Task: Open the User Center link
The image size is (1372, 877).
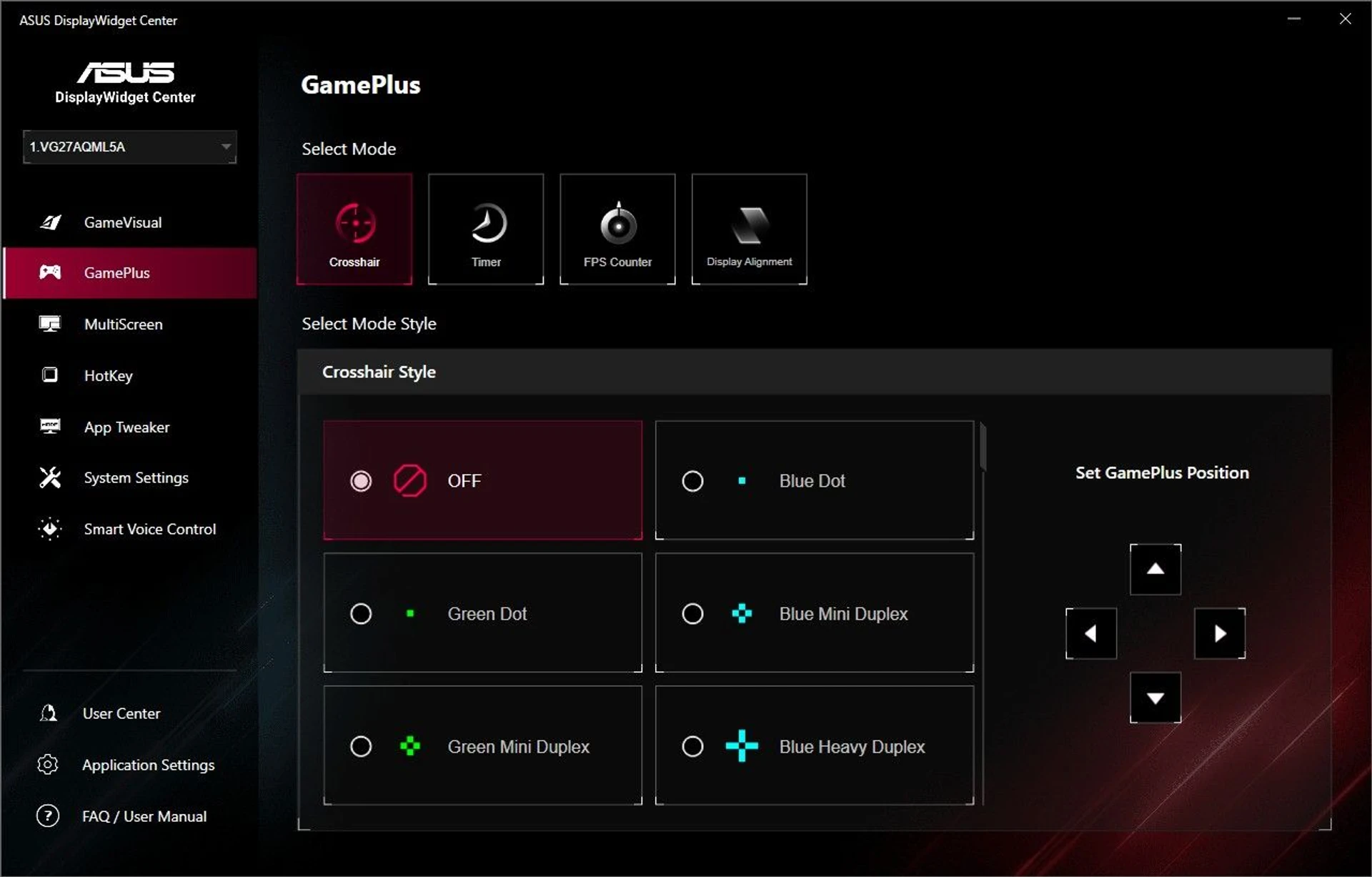Action: (121, 713)
